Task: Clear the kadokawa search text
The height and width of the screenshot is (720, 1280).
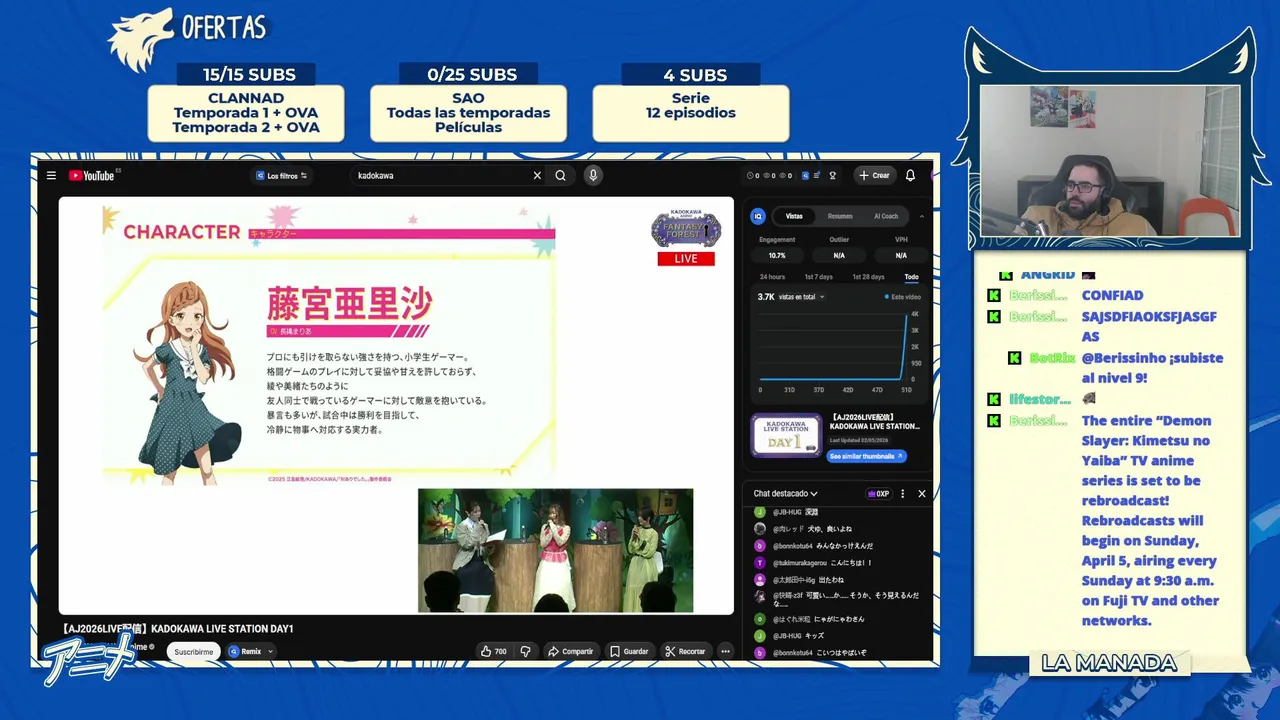Action: 537,175
